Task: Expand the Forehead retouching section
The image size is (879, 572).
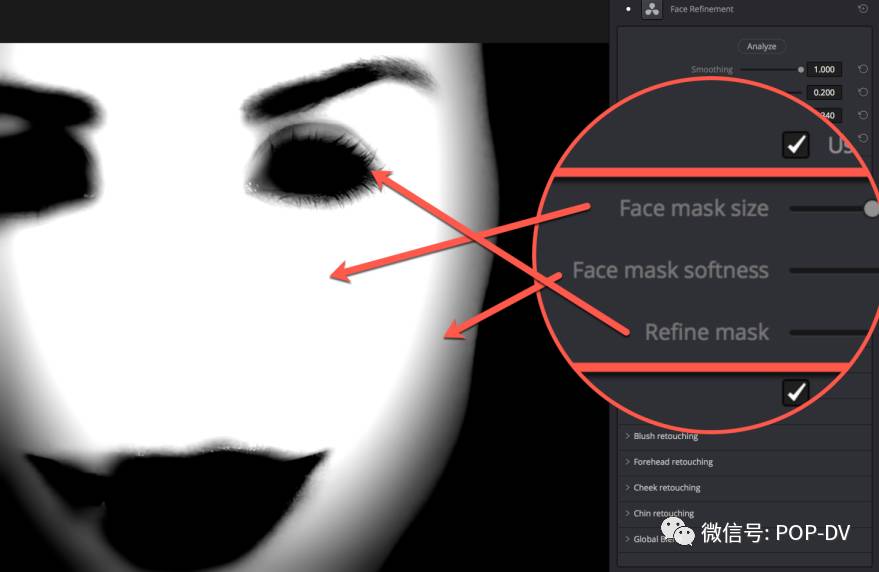Action: point(672,462)
